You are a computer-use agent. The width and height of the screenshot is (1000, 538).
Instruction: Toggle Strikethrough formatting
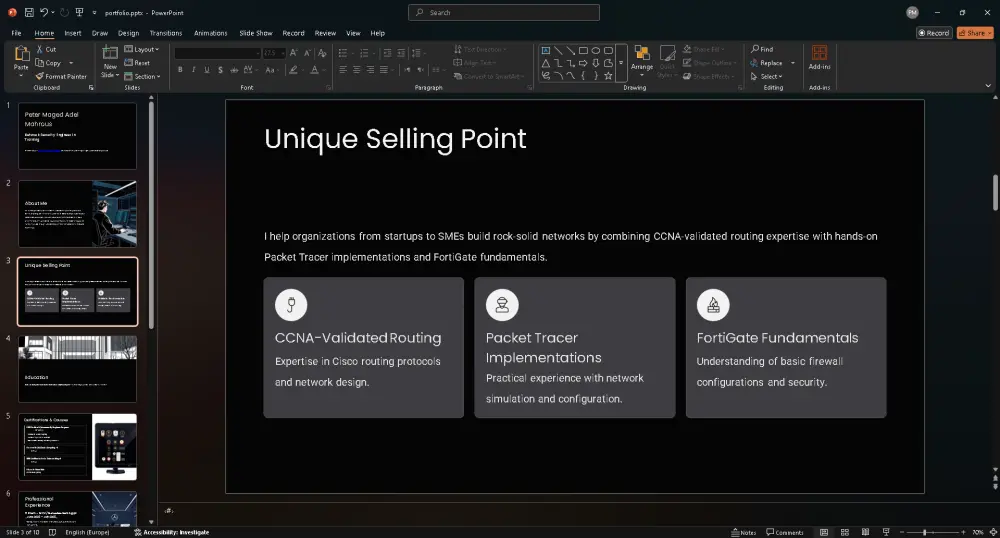[234, 70]
